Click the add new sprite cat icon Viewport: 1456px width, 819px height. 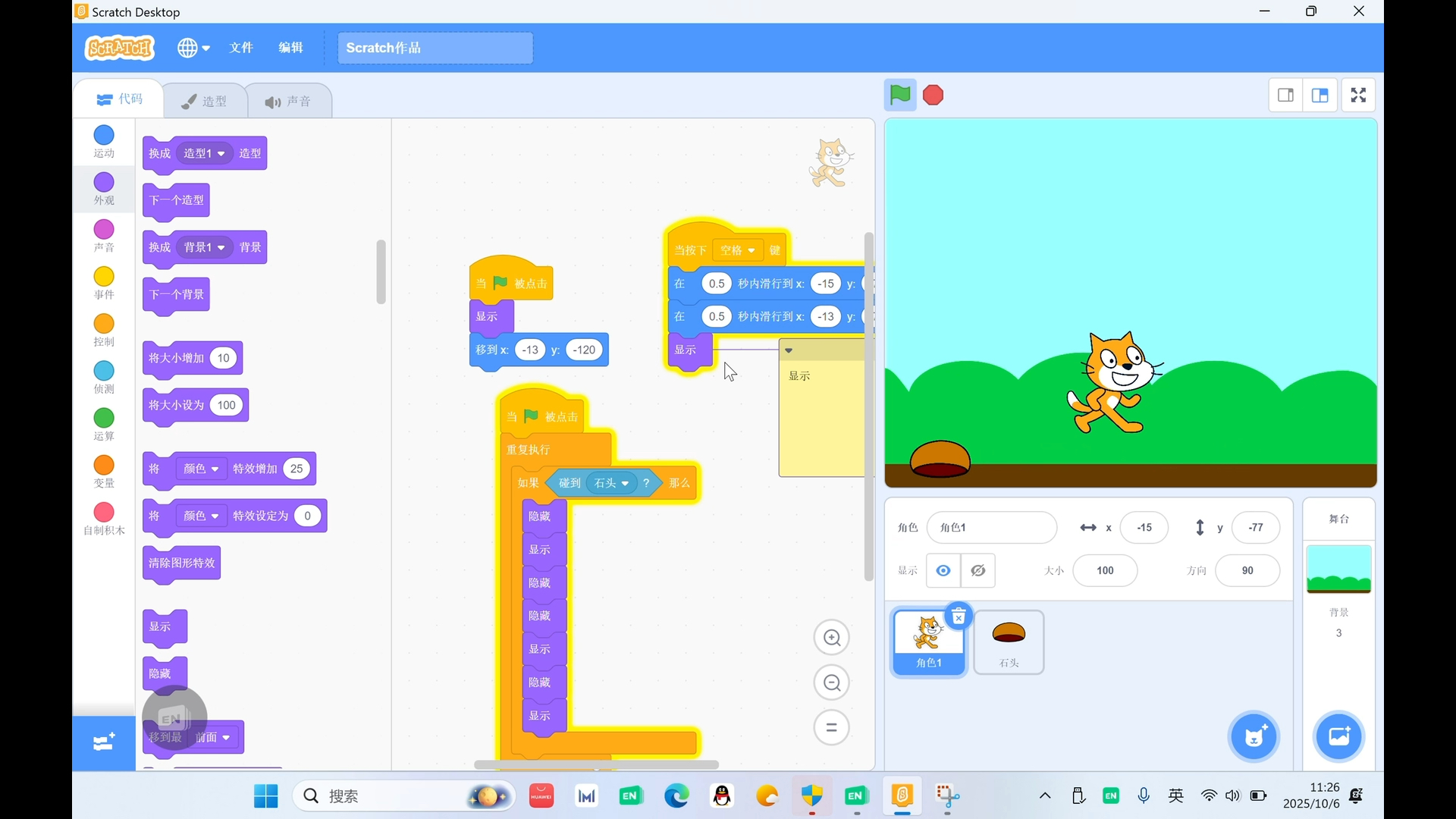1254,736
